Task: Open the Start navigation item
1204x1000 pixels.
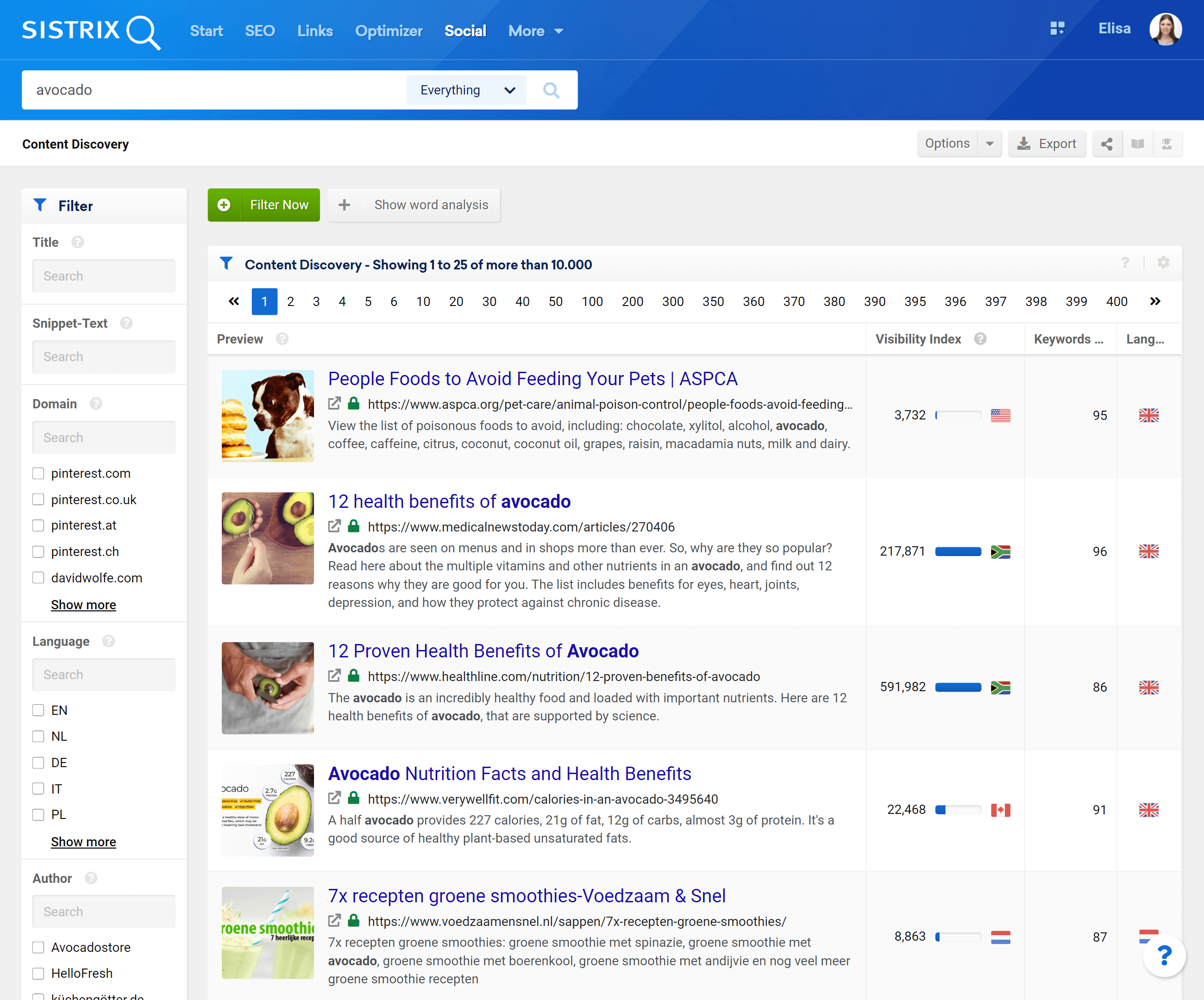Action: click(x=207, y=31)
